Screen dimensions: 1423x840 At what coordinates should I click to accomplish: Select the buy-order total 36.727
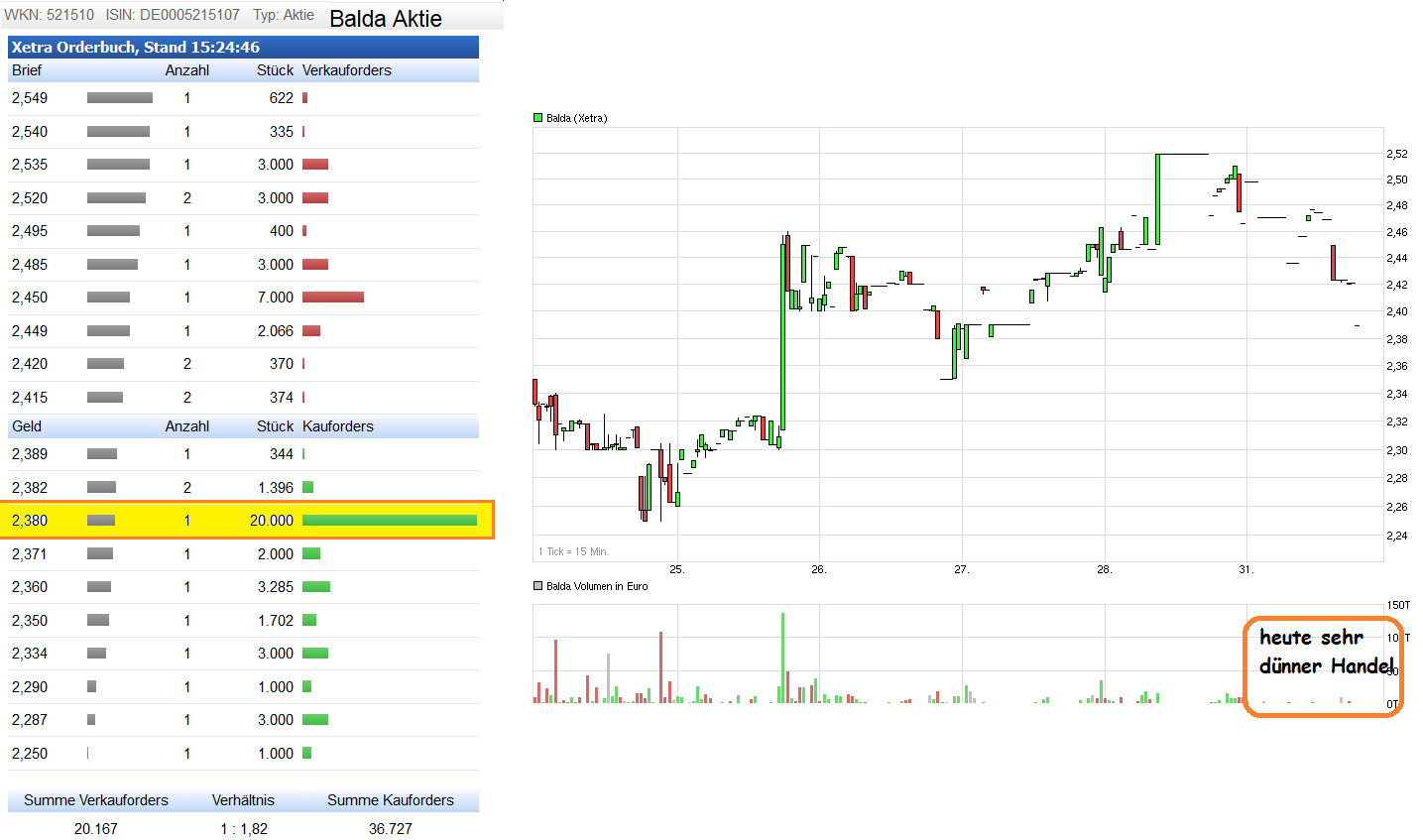click(391, 829)
